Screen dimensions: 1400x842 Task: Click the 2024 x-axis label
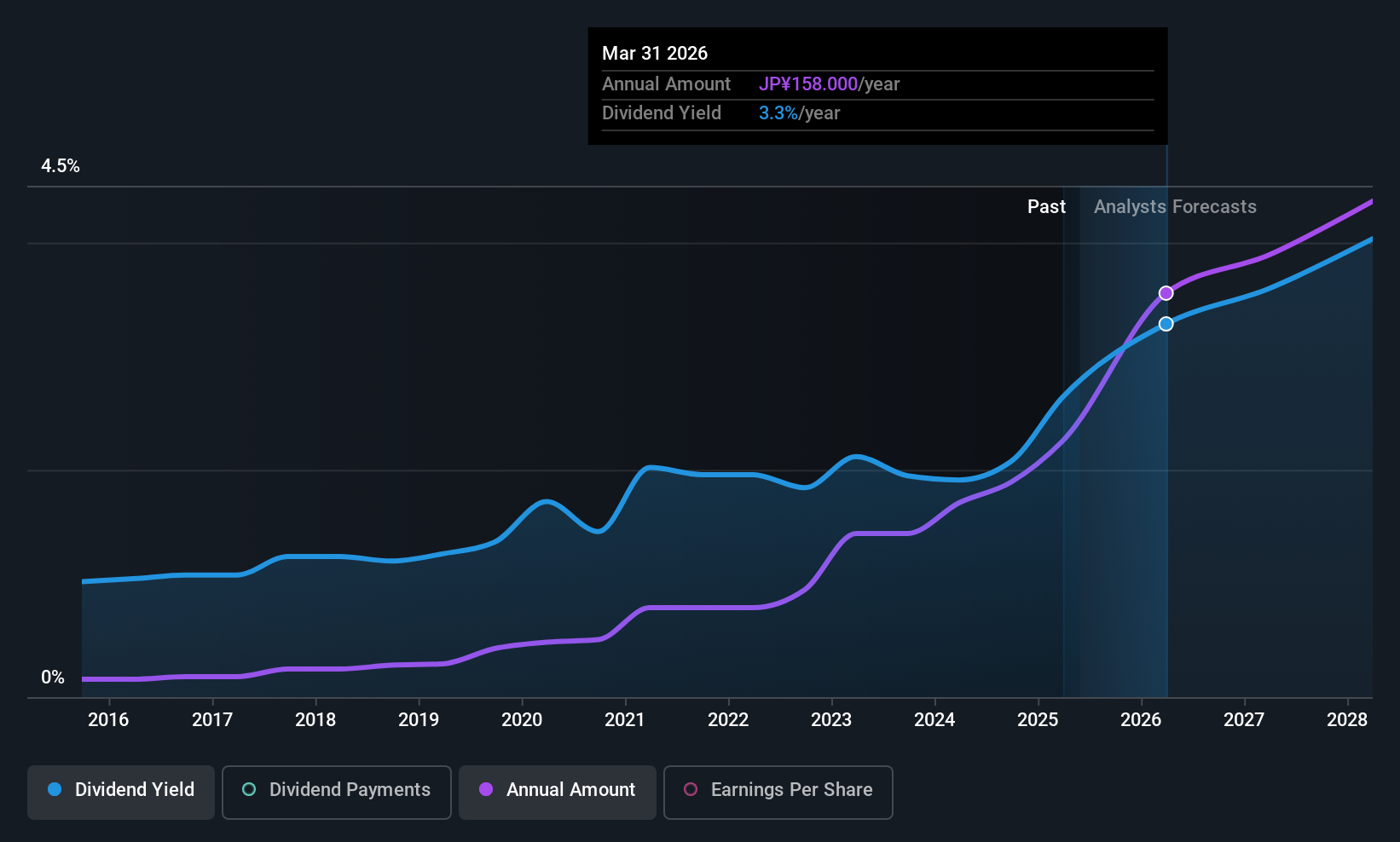[x=934, y=719]
